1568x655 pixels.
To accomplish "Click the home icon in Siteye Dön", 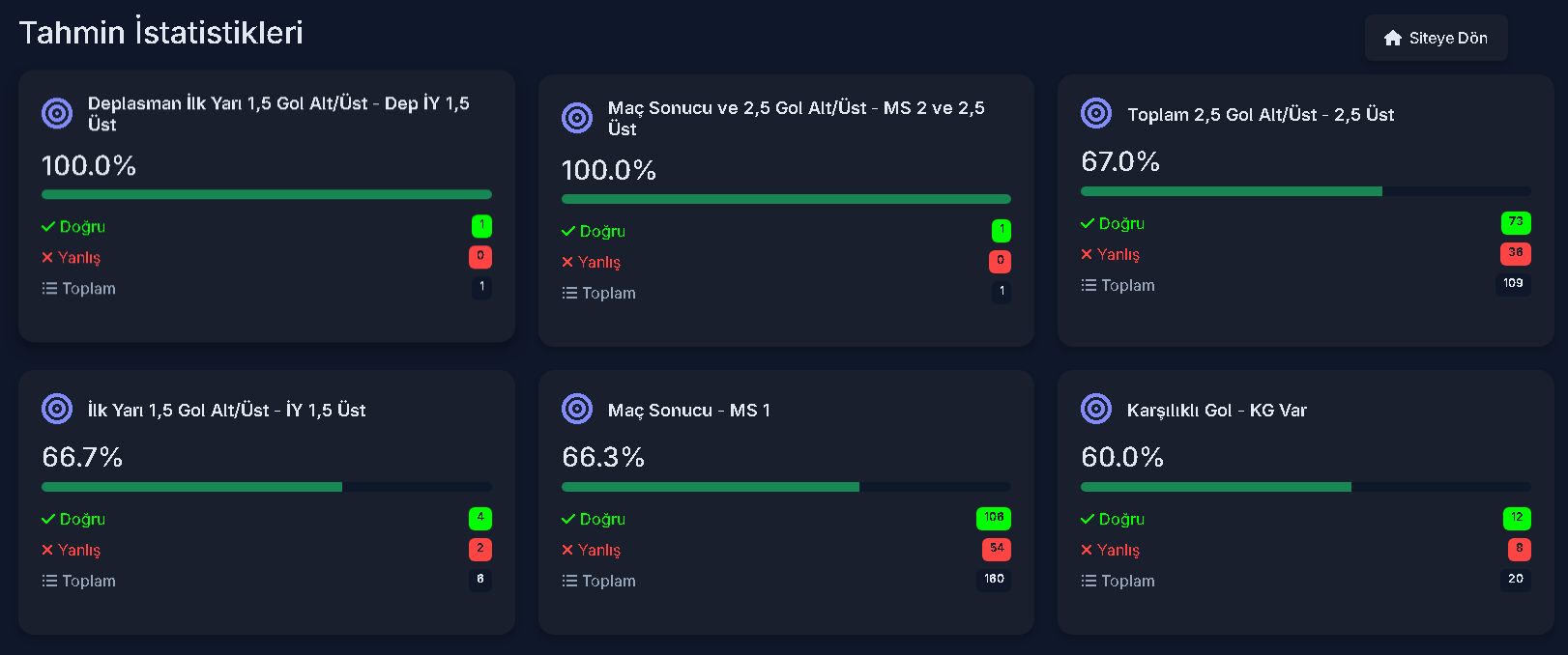I will point(1393,38).
